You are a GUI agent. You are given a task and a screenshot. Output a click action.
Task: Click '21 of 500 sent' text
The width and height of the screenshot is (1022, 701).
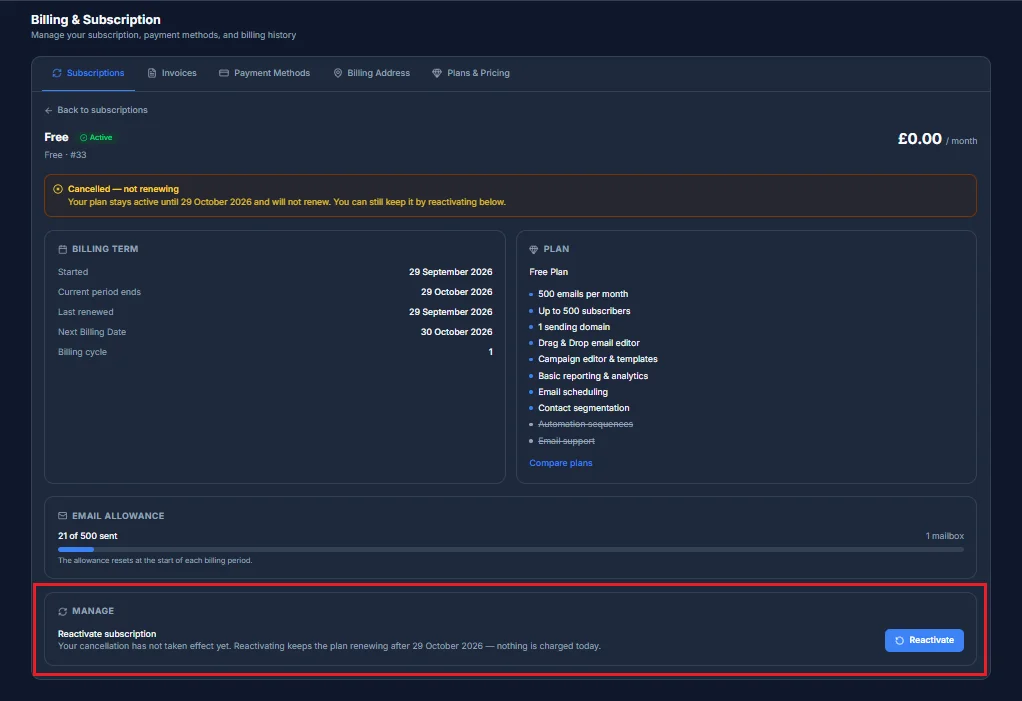[87, 536]
